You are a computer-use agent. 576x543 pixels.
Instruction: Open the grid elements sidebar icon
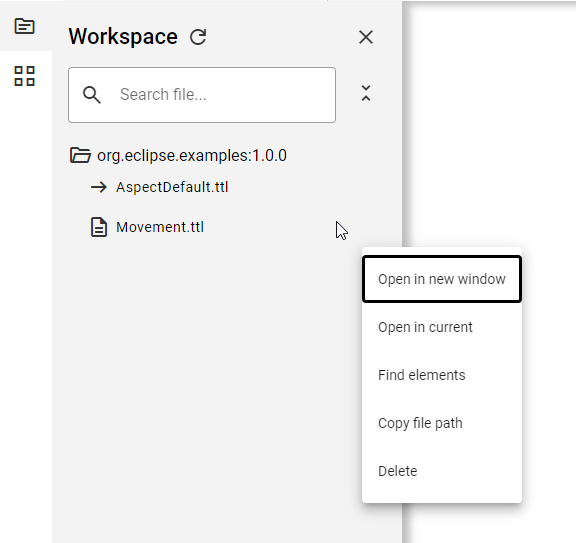coord(25,76)
